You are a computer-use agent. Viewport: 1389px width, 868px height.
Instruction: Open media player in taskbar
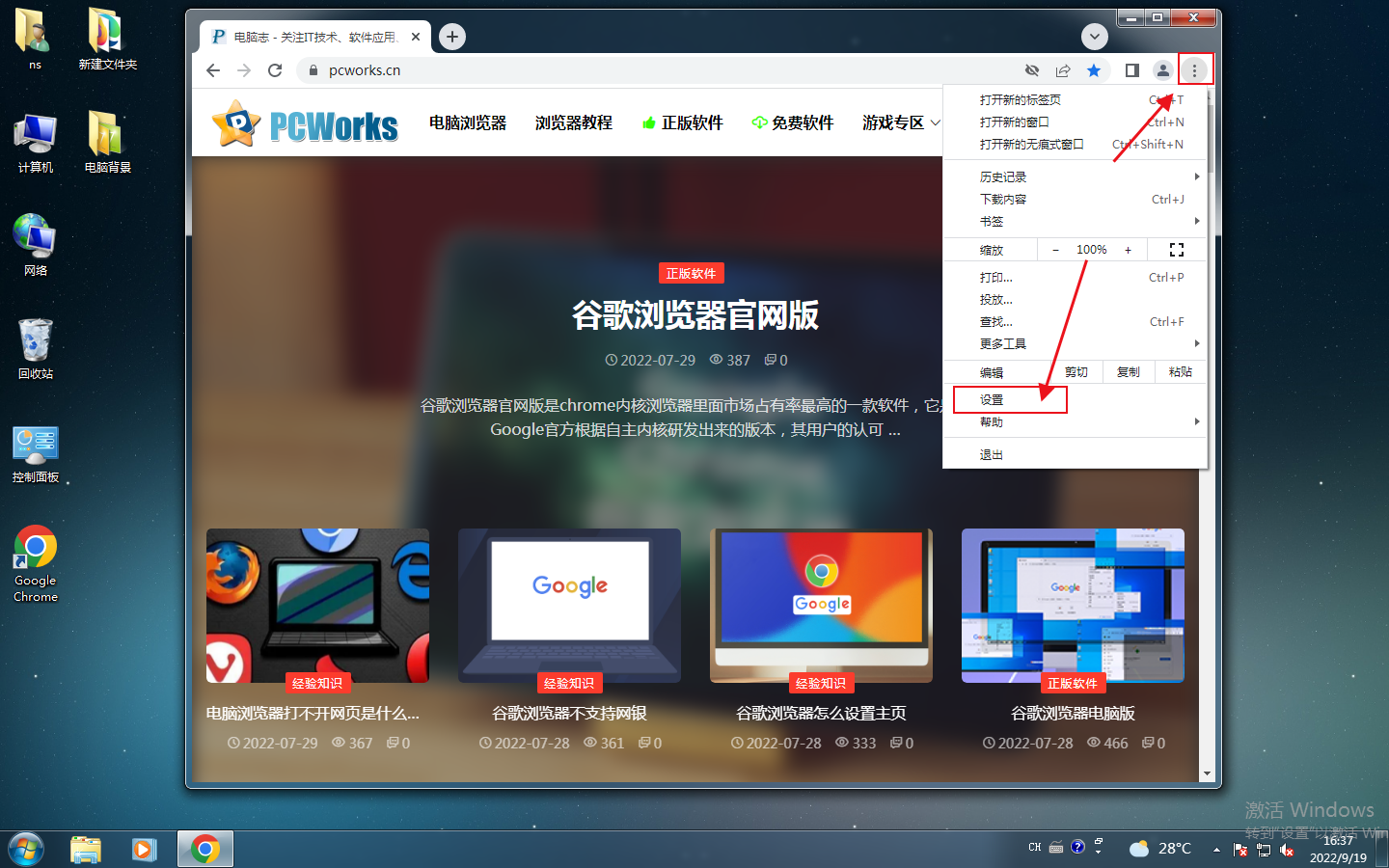pos(144,850)
